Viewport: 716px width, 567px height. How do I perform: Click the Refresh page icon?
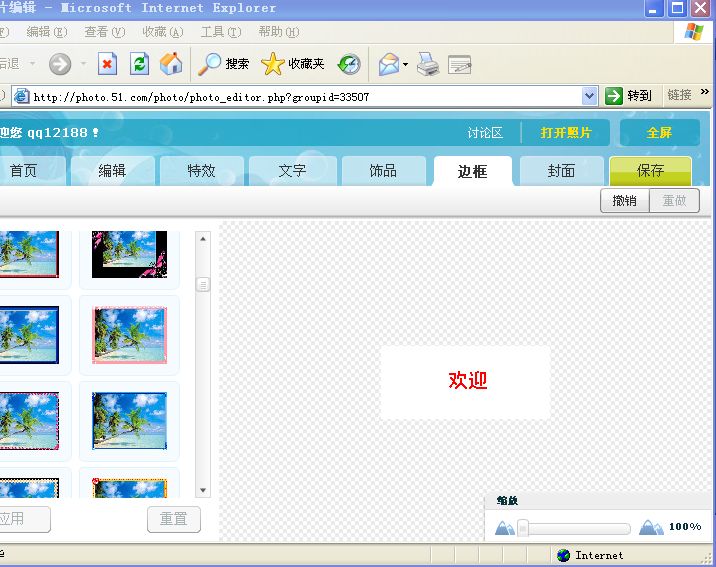click(139, 63)
